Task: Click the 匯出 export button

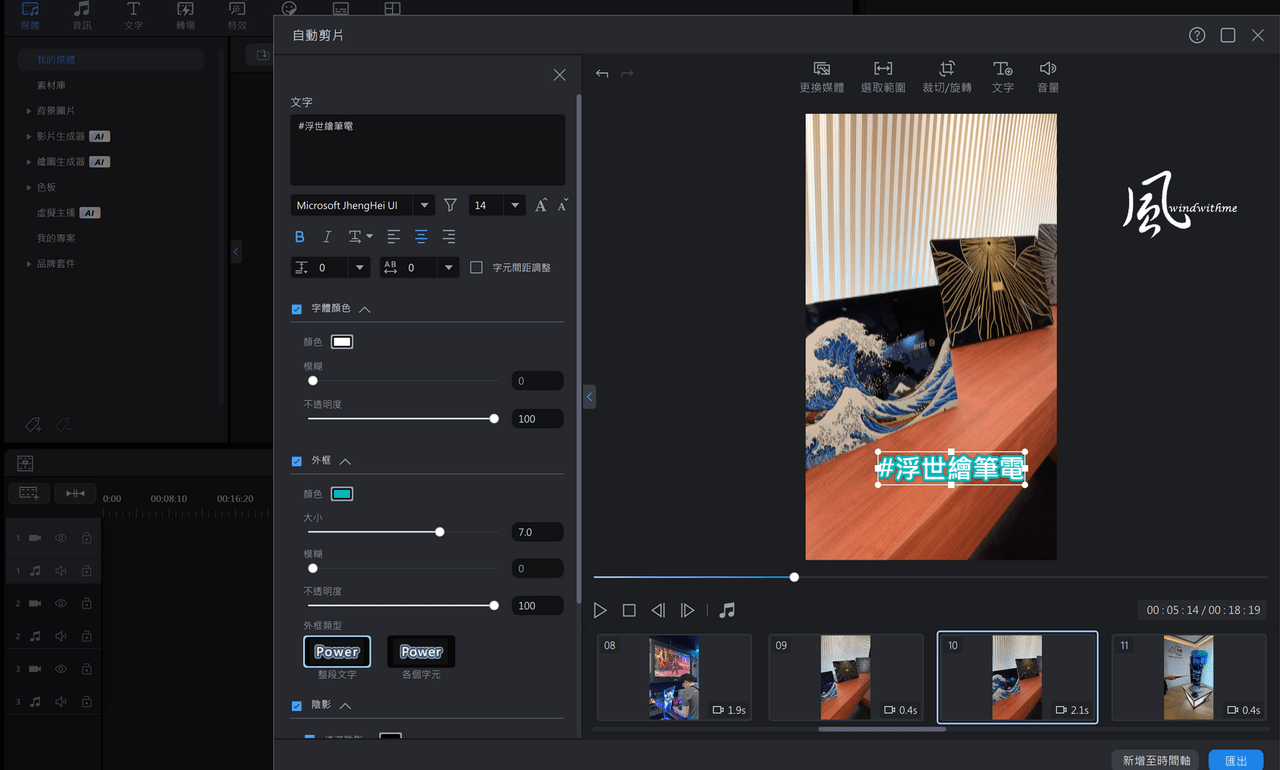Action: (1236, 760)
